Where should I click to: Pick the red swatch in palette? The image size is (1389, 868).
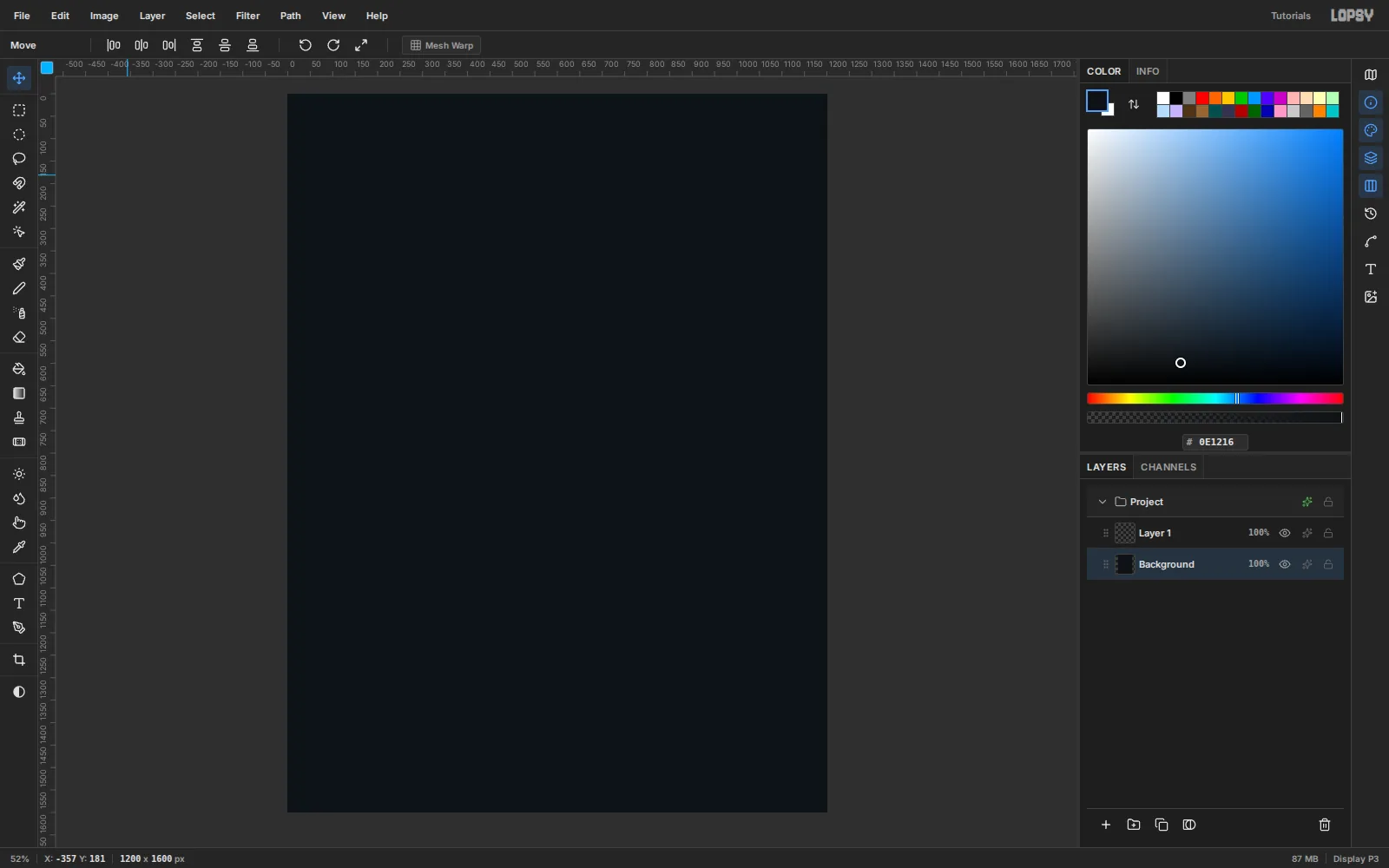pos(1202,98)
